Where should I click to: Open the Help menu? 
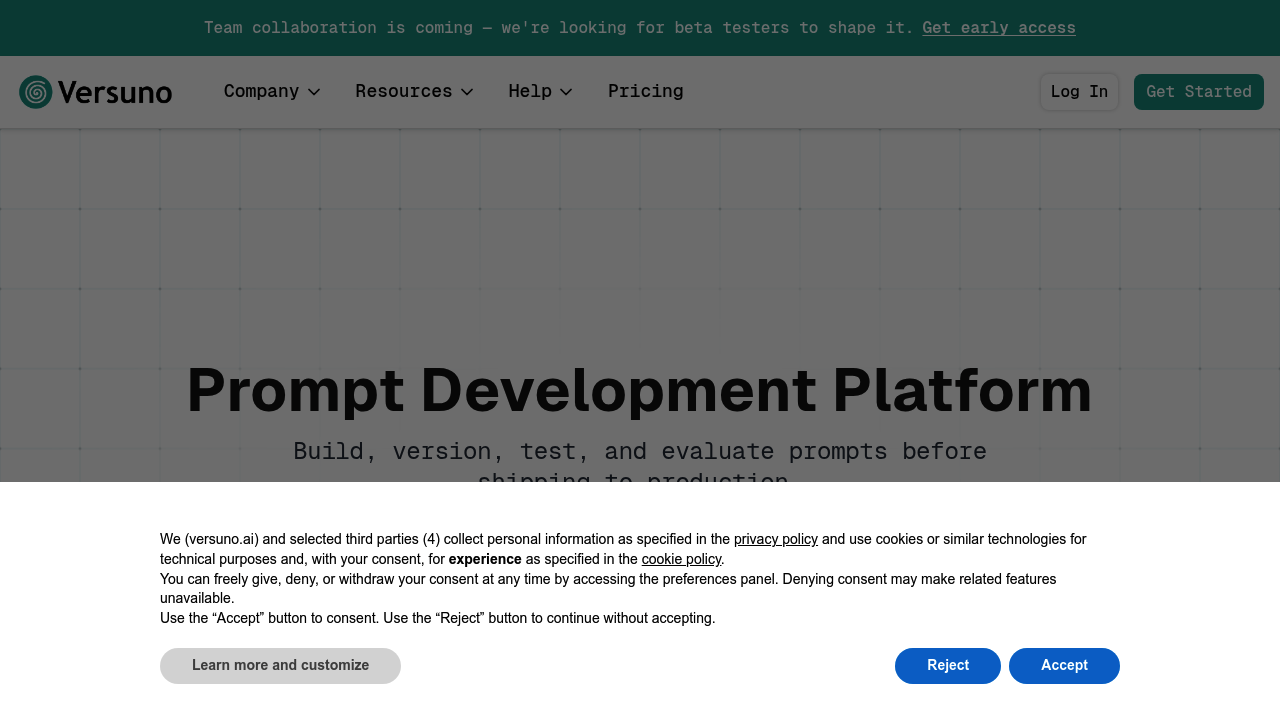pyautogui.click(x=540, y=91)
